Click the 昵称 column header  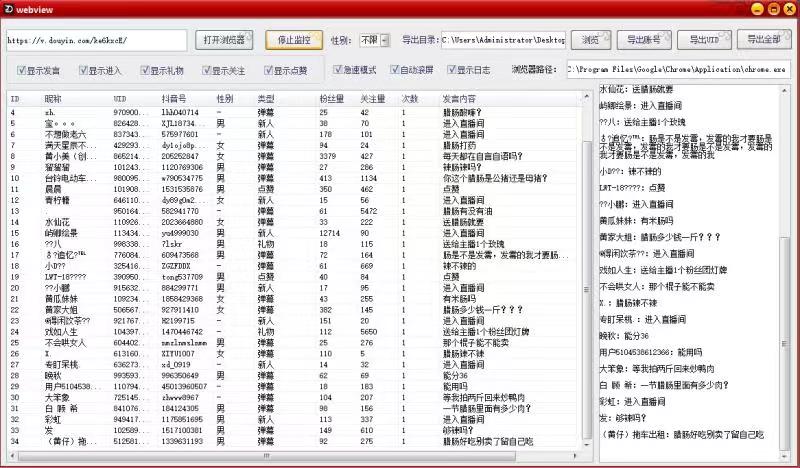pyautogui.click(x=52, y=99)
